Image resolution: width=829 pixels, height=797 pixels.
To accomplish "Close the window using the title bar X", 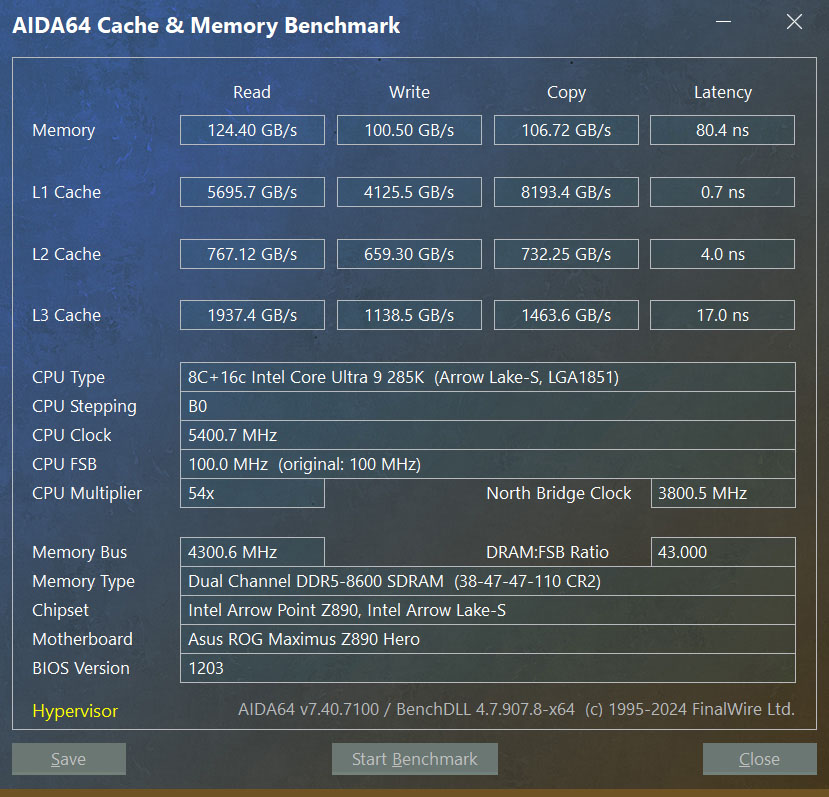I will click(794, 23).
